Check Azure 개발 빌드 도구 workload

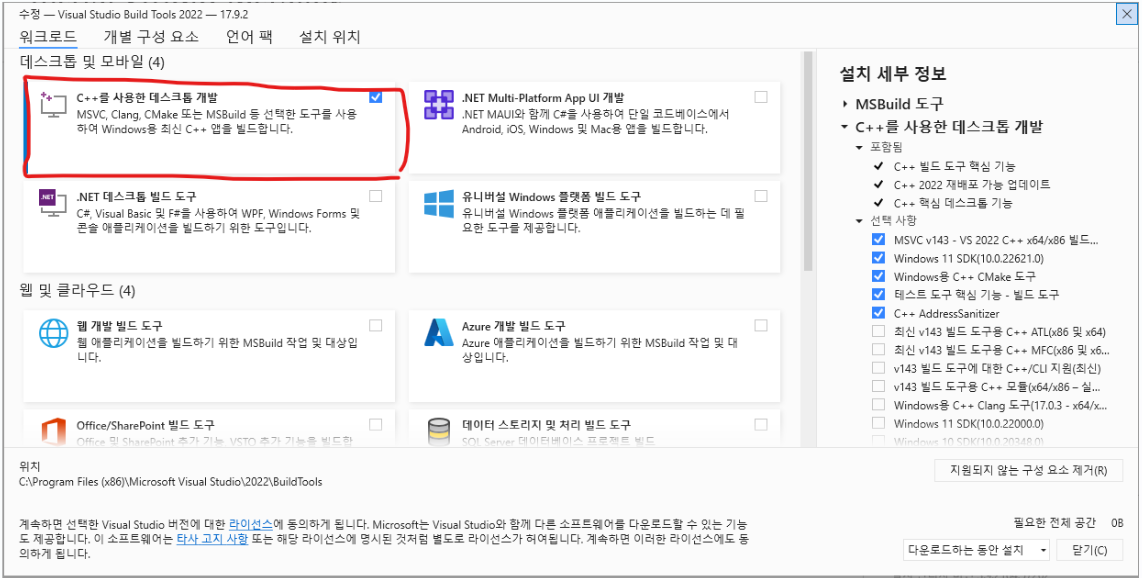coord(761,325)
